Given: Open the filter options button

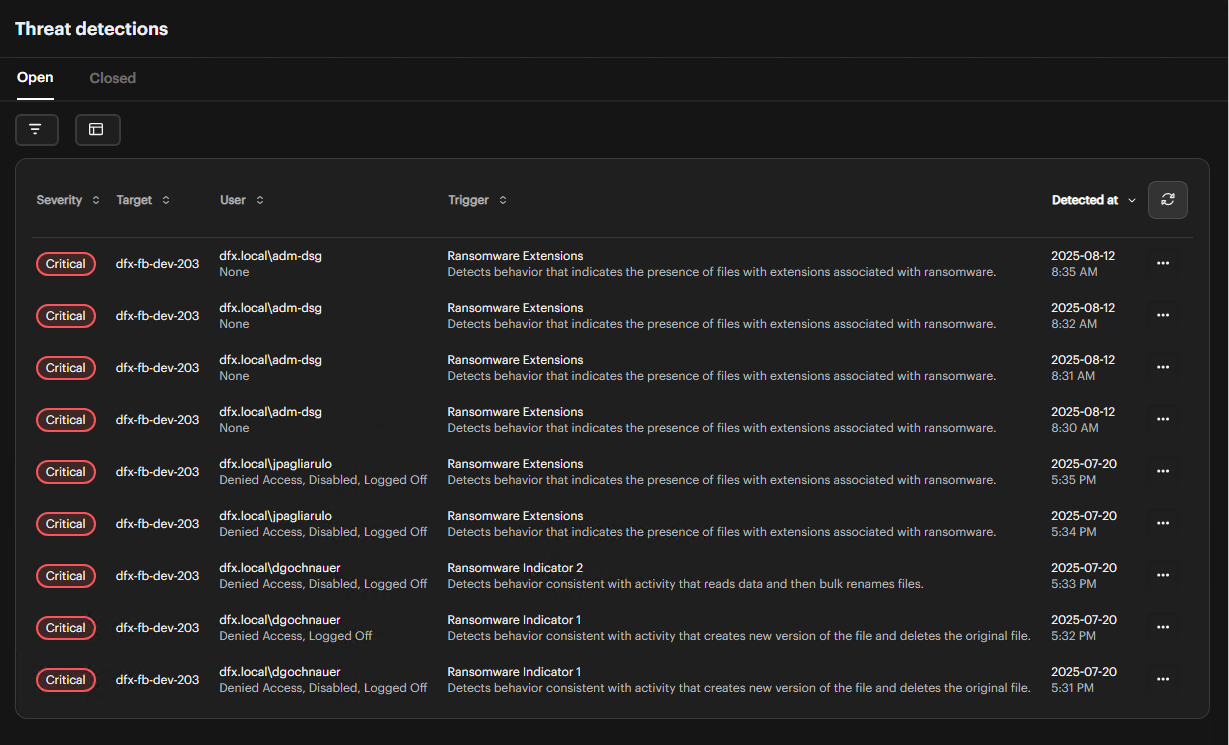Looking at the screenshot, I should 37,130.
